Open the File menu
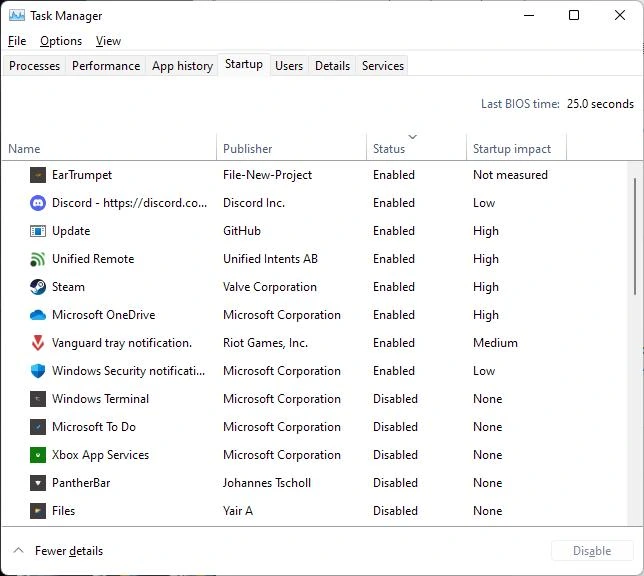The height and width of the screenshot is (576, 644). [17, 41]
